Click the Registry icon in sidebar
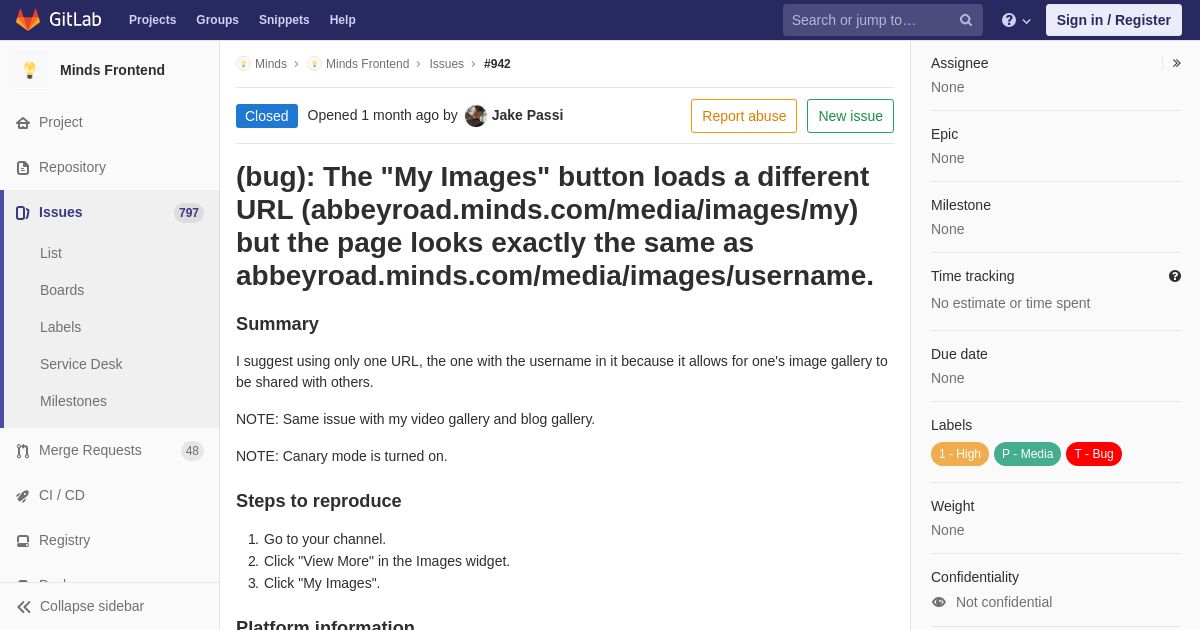The height and width of the screenshot is (630, 1200). point(23,541)
